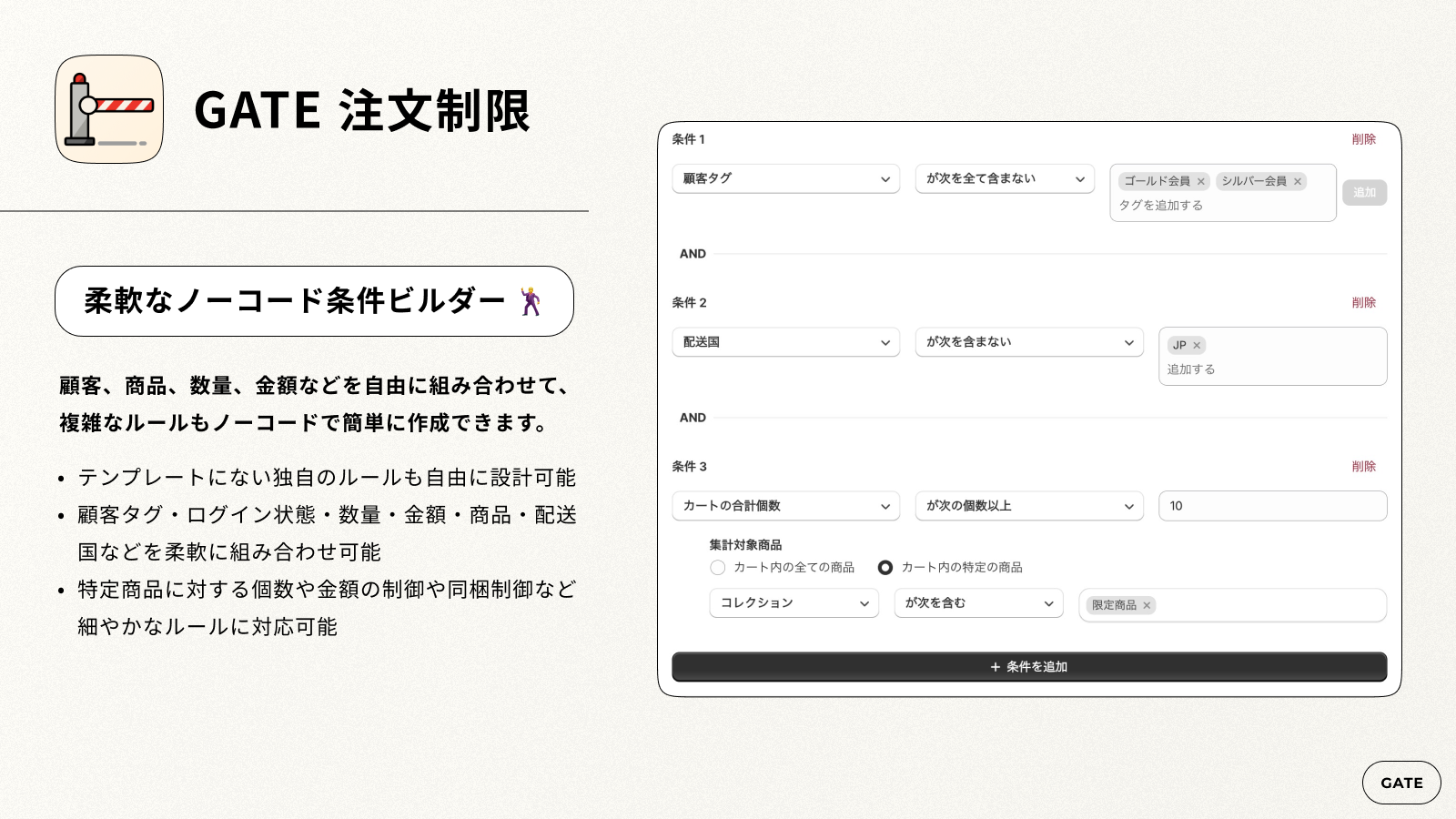Click the bullet starting 特定商品に対する個数
1456x819 pixels.
(x=327, y=608)
